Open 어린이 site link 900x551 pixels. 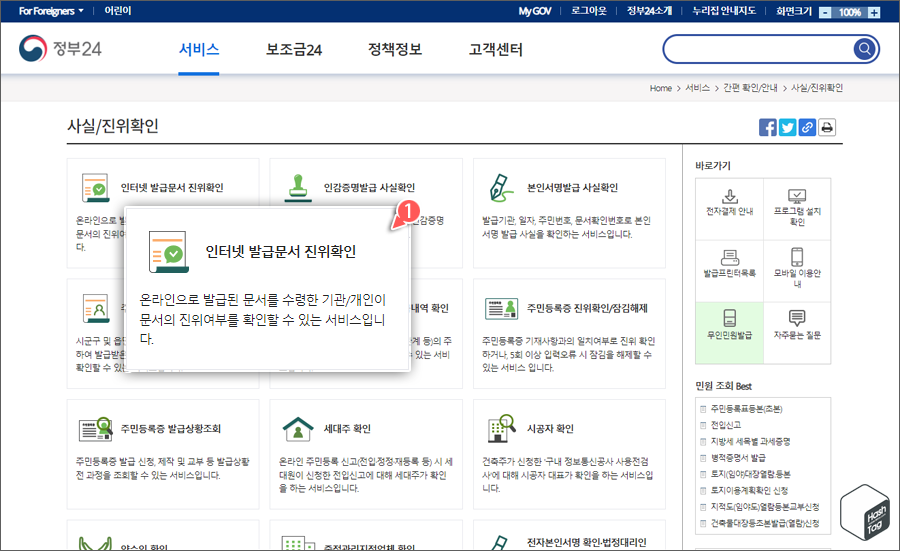[118, 11]
